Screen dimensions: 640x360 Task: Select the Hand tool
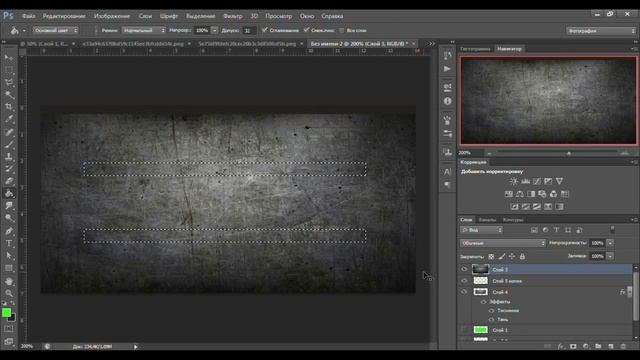coord(9,281)
